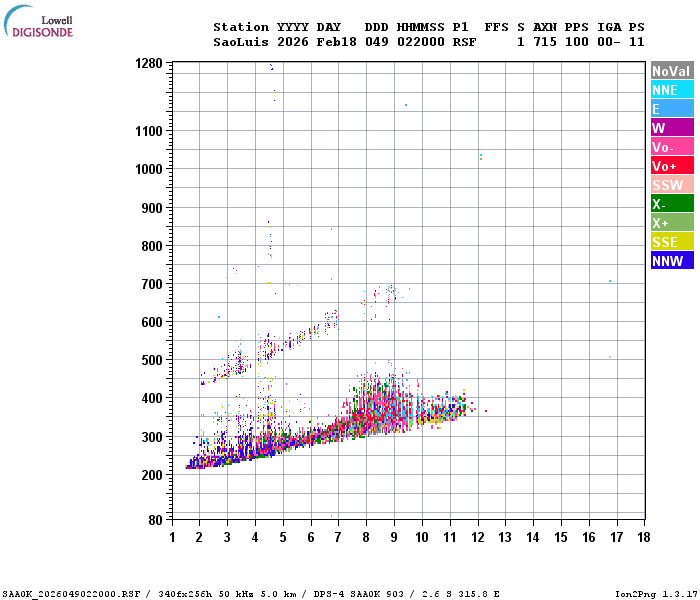Click the AXN value 715

point(545,42)
